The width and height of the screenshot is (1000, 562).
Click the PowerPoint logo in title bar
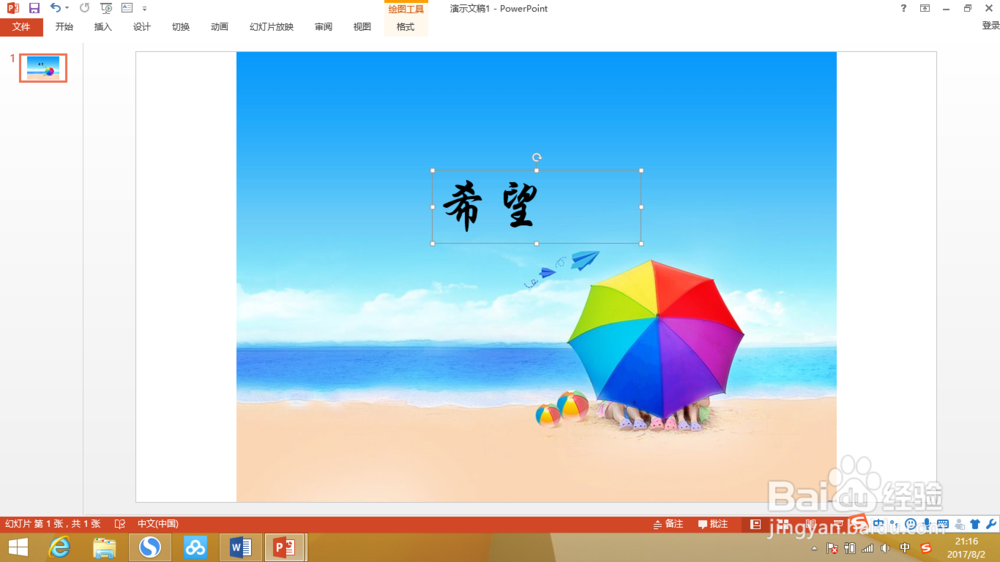coord(12,8)
